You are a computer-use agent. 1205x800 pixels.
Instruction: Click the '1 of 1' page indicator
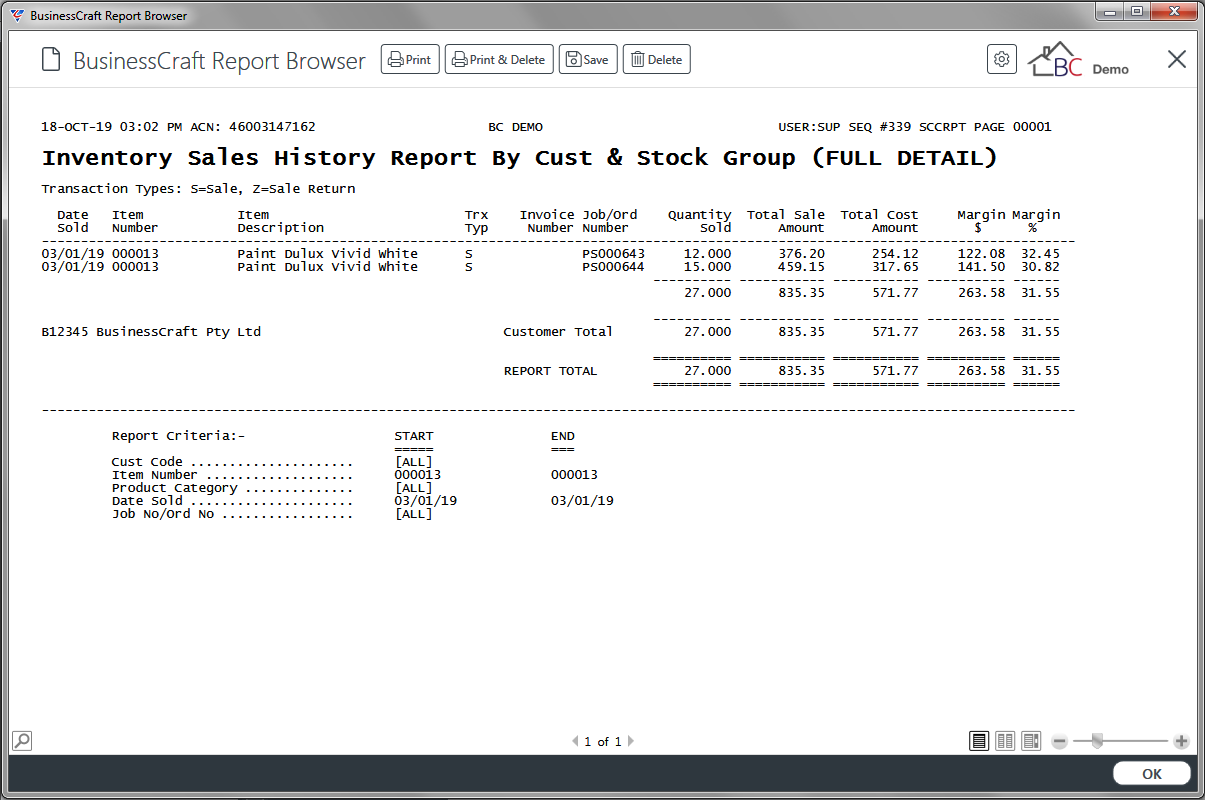(x=603, y=742)
